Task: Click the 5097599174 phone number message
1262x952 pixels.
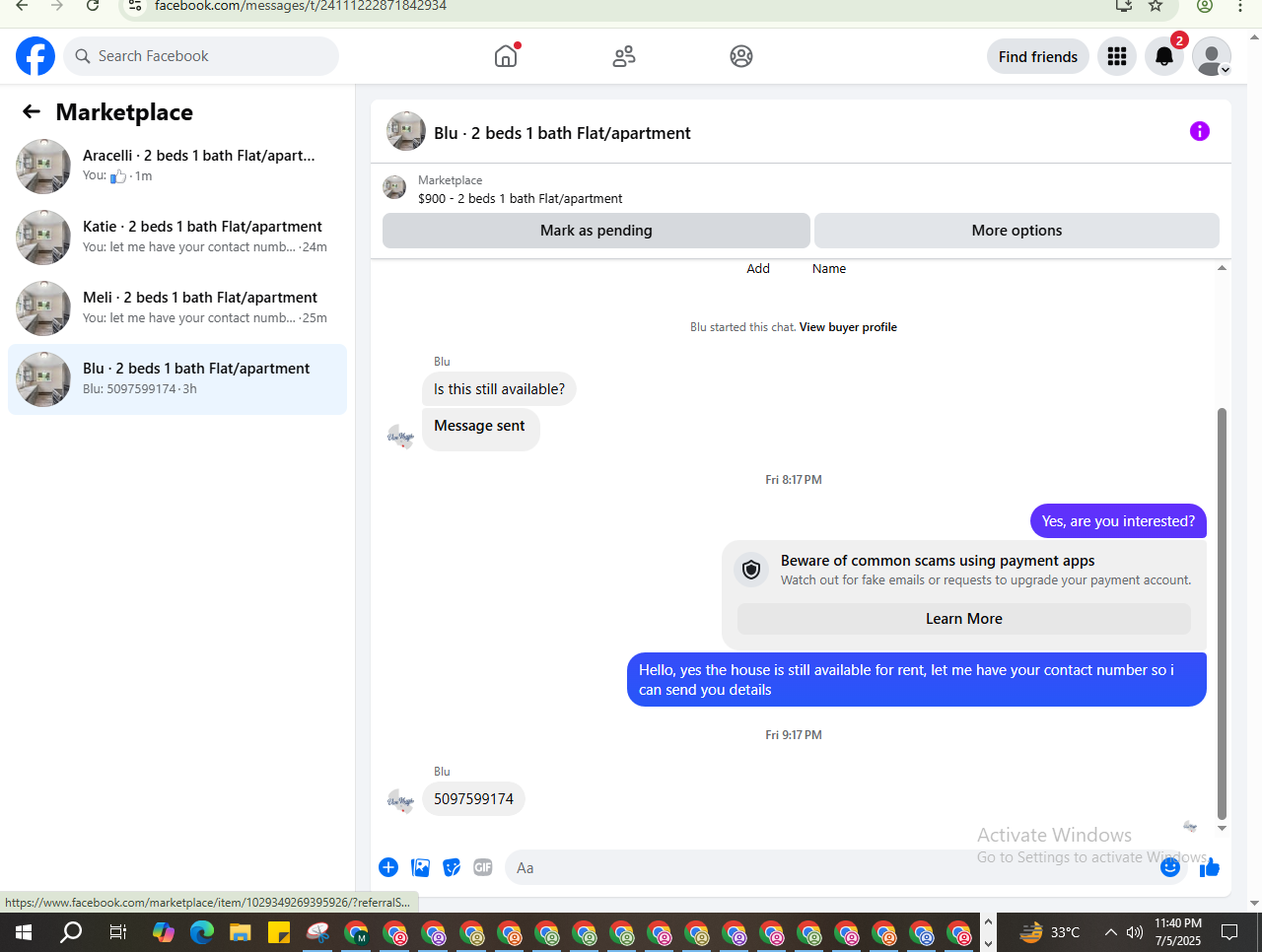Action: point(473,799)
